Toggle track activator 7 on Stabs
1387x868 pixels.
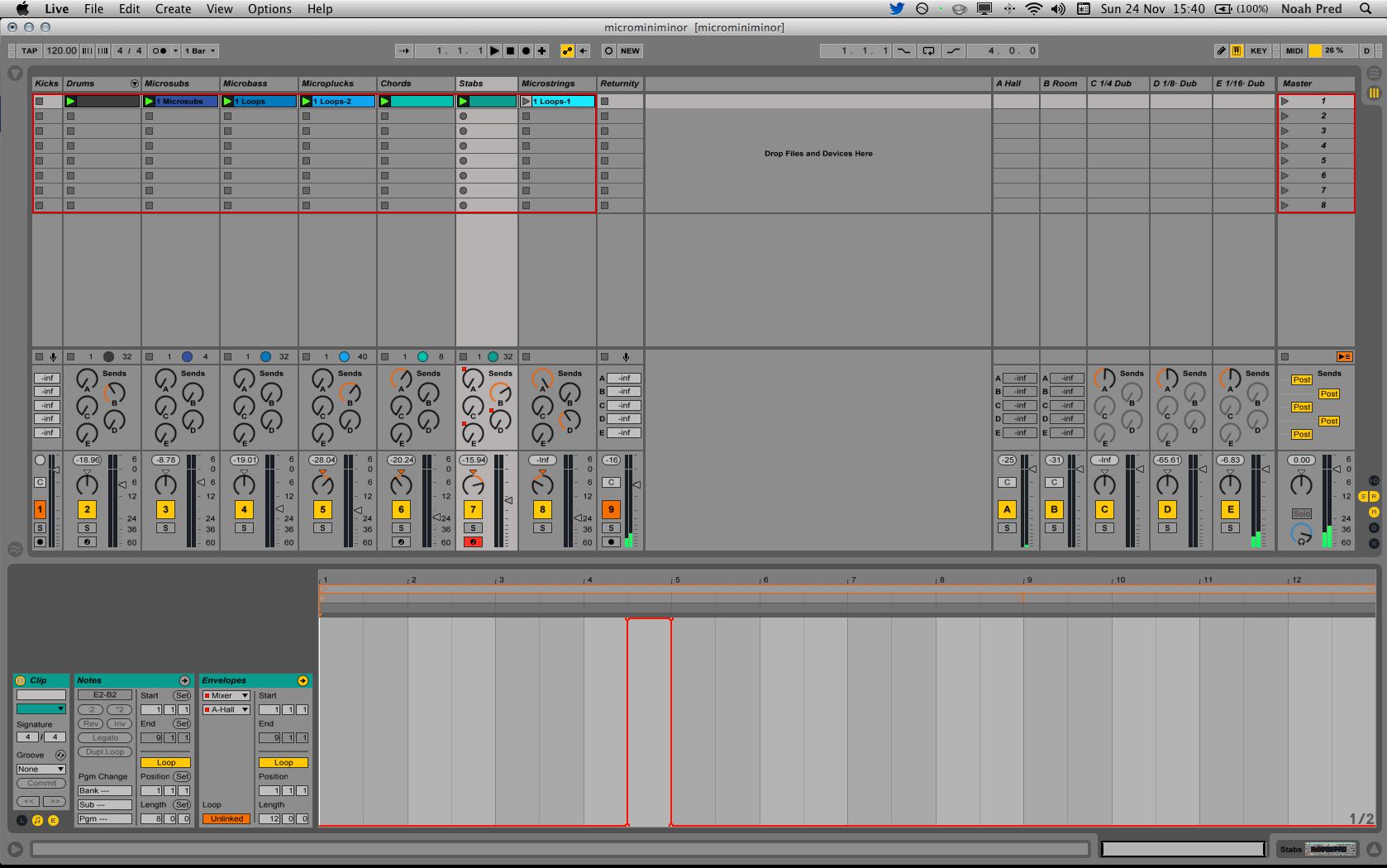[x=473, y=509]
